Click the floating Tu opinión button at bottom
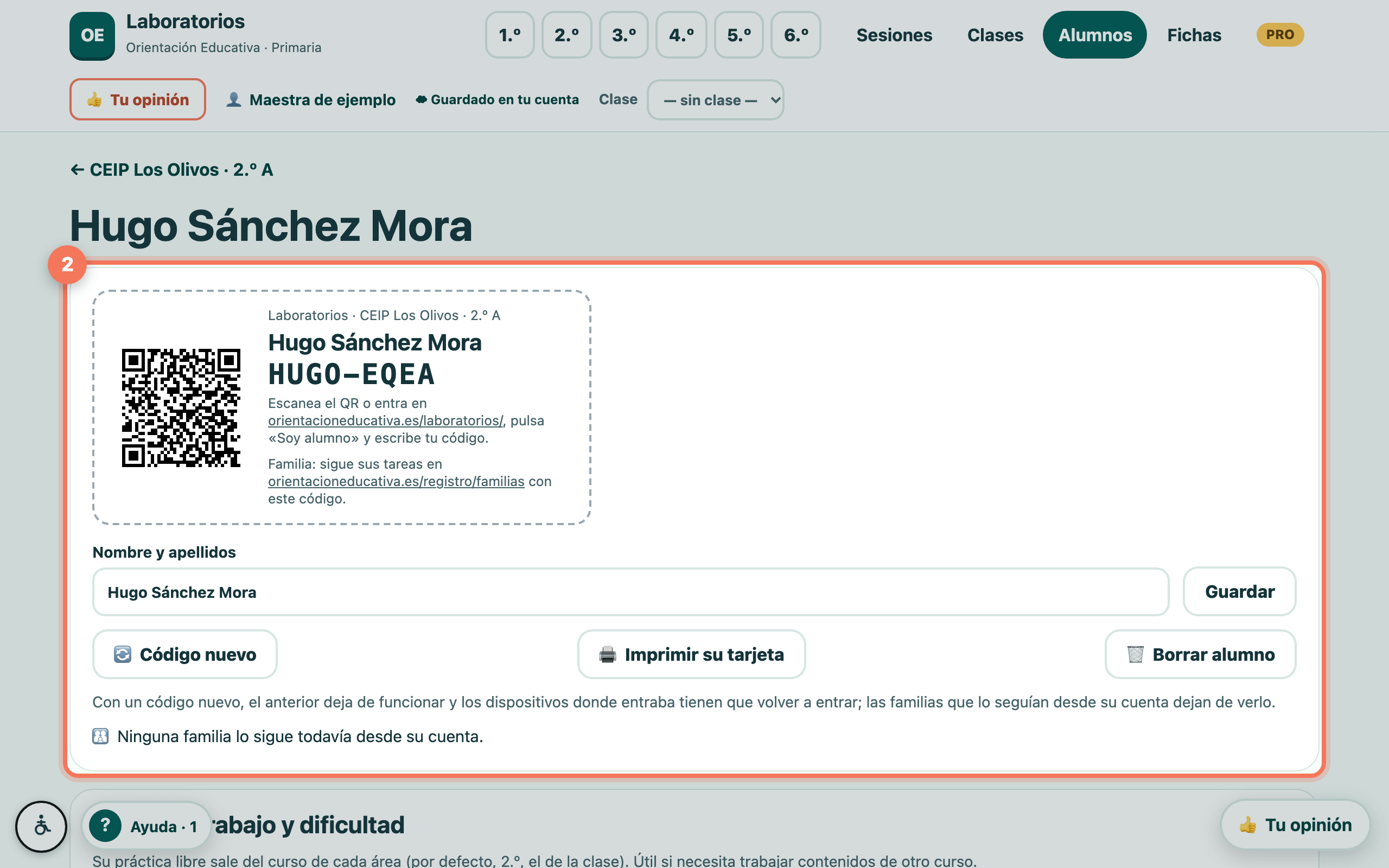Screen dimensions: 1389x868 pos(1296,825)
